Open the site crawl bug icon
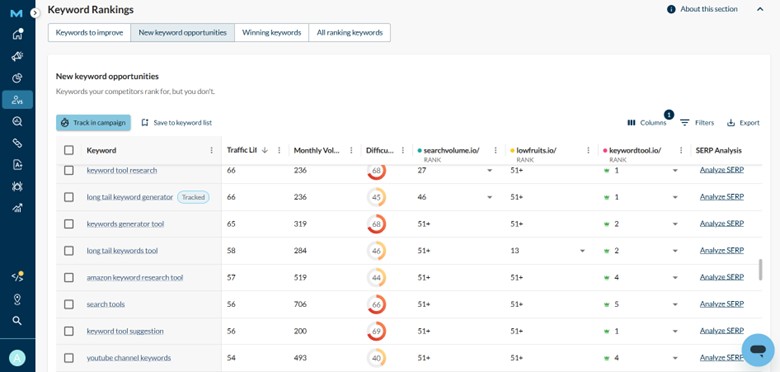The image size is (780, 372). pos(17,186)
